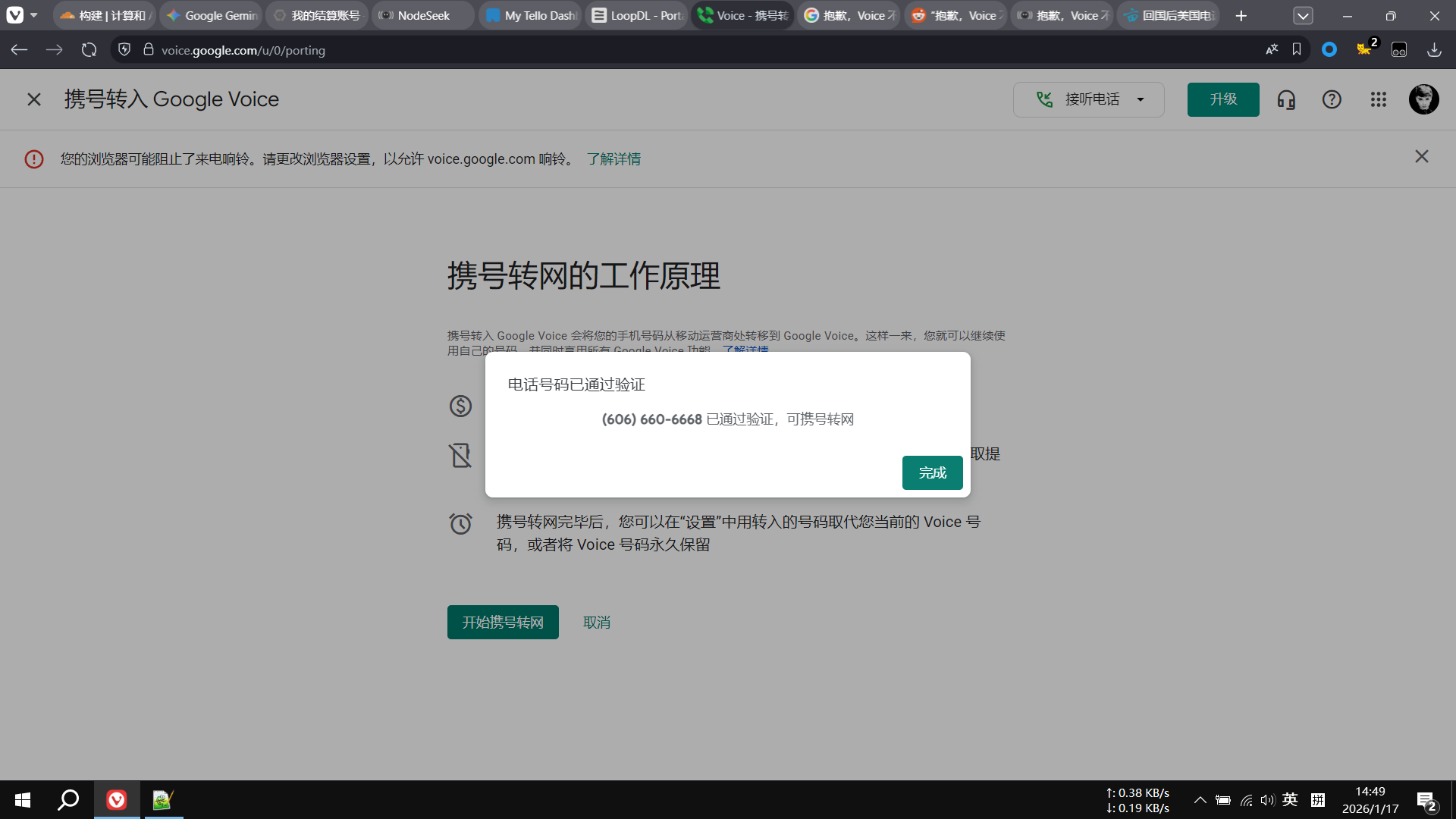Open a new browser tab
Image resolution: width=1456 pixels, height=819 pixels.
1241,15
